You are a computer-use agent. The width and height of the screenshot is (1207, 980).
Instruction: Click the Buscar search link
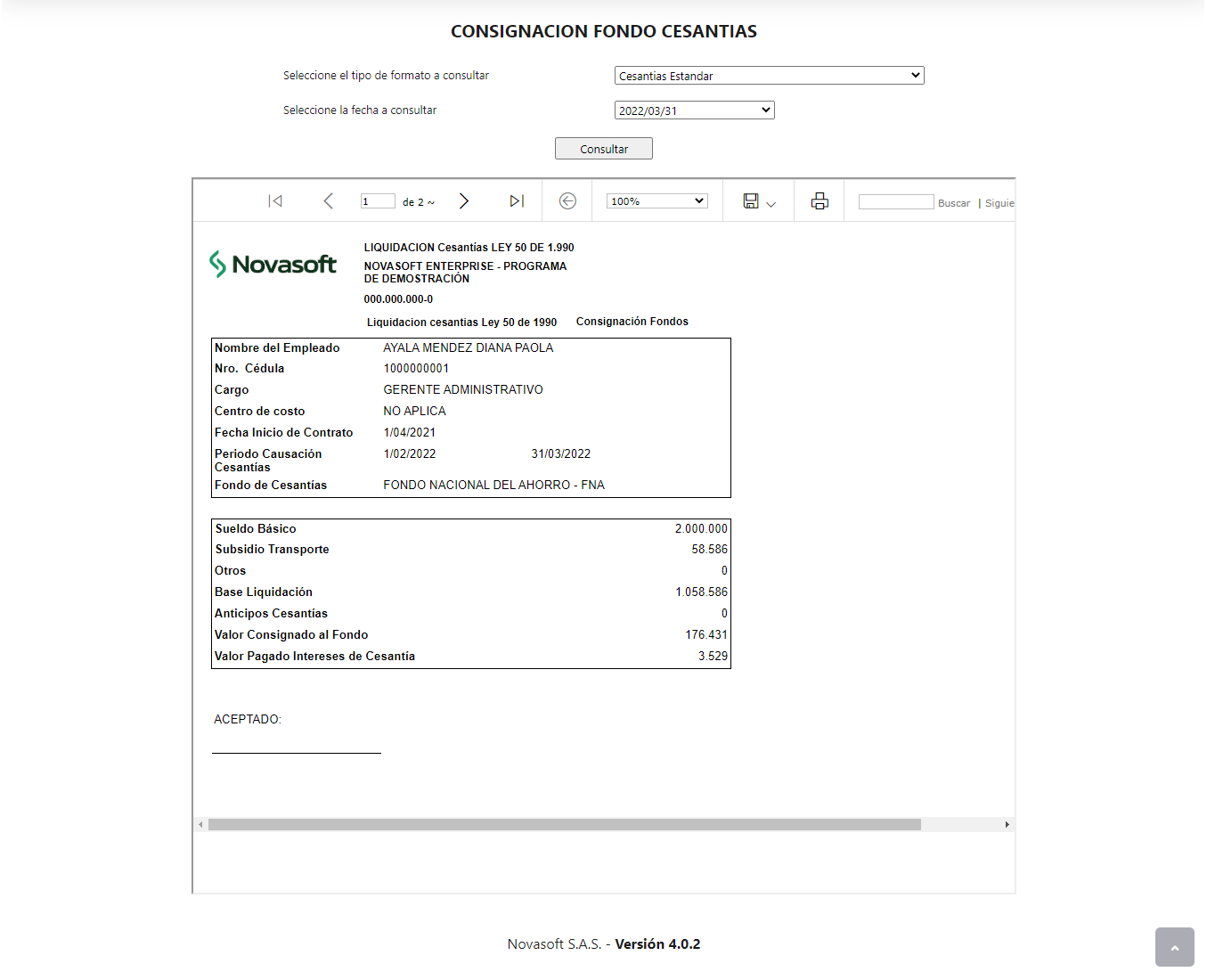pos(954,203)
